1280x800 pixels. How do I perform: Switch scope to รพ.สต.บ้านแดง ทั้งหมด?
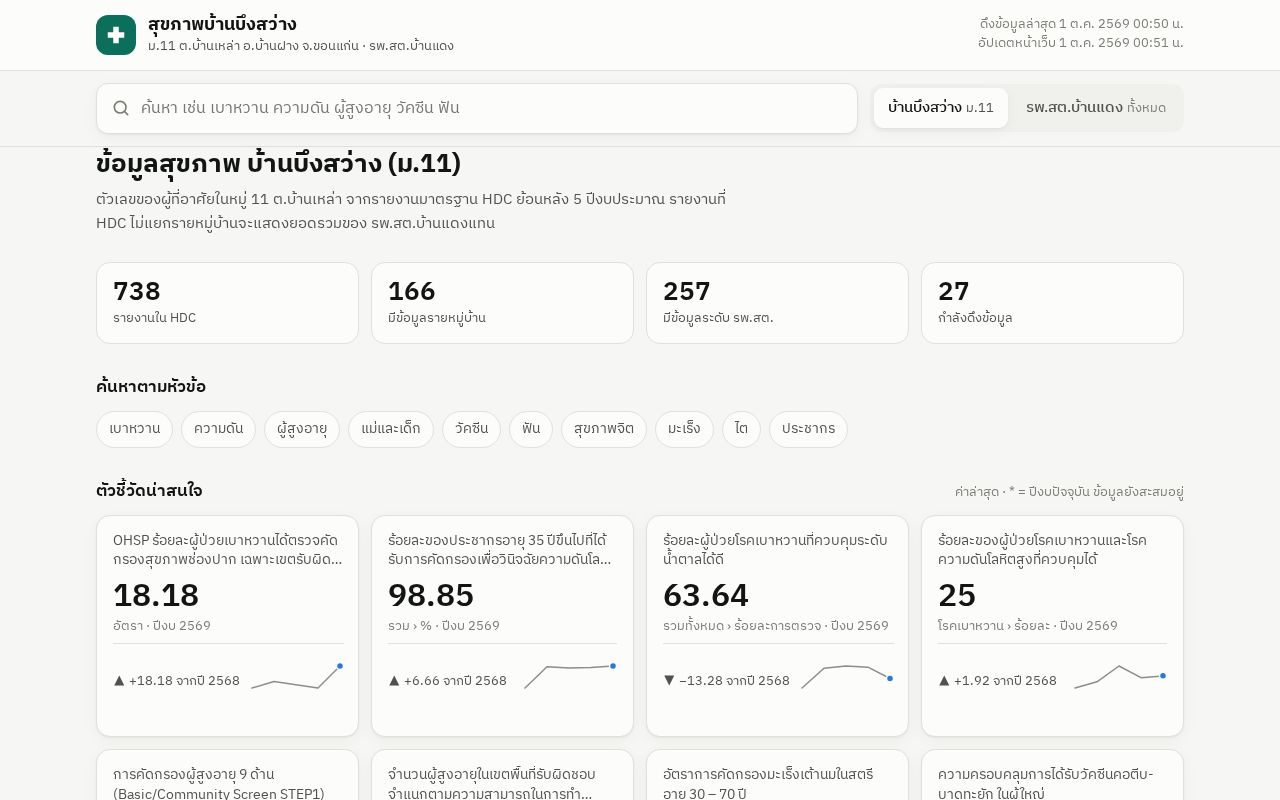pyautogui.click(x=1096, y=108)
